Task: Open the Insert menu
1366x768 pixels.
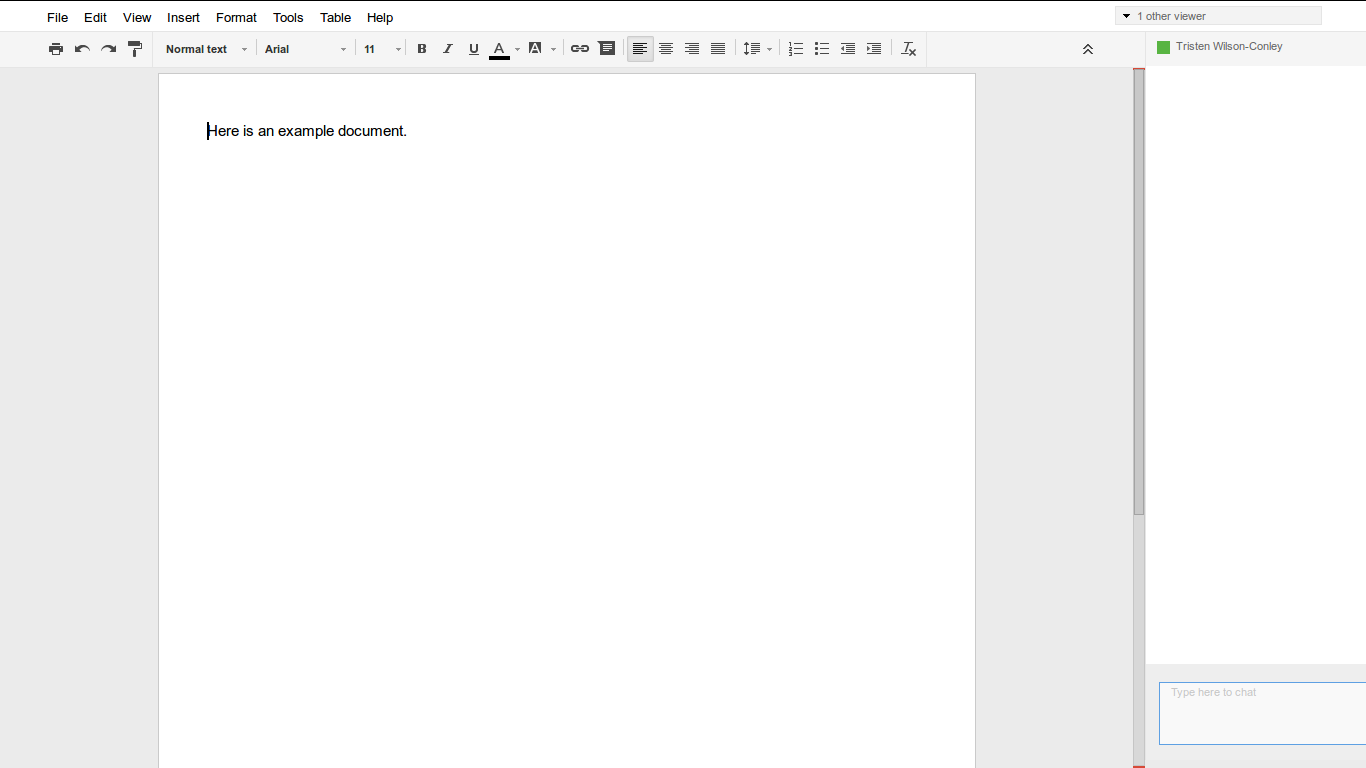Action: (x=183, y=17)
